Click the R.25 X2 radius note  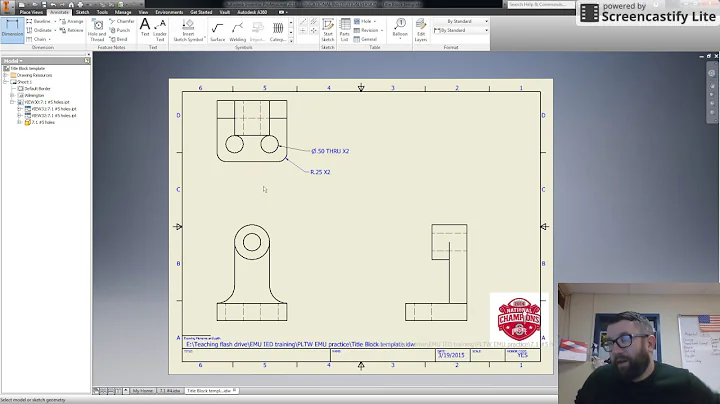tap(320, 172)
